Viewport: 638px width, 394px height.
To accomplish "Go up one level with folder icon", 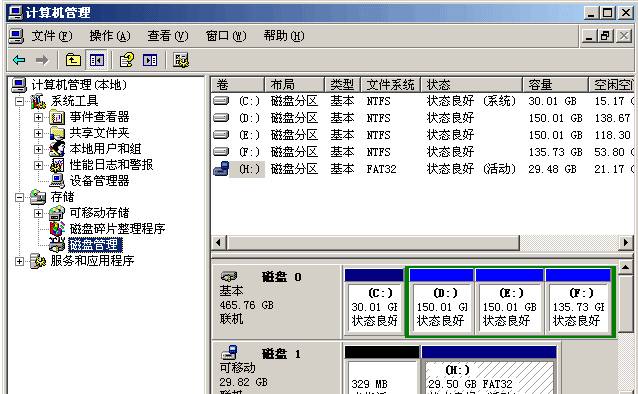I will [x=73, y=61].
